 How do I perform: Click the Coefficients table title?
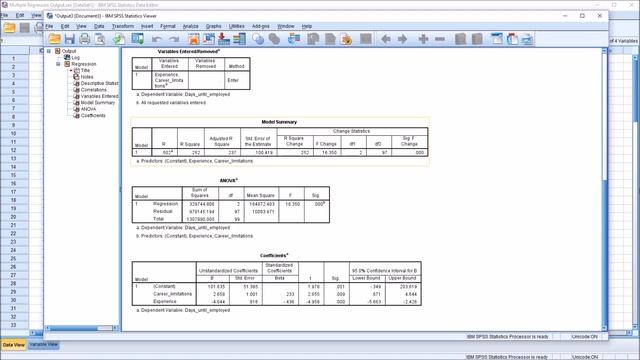point(274,256)
